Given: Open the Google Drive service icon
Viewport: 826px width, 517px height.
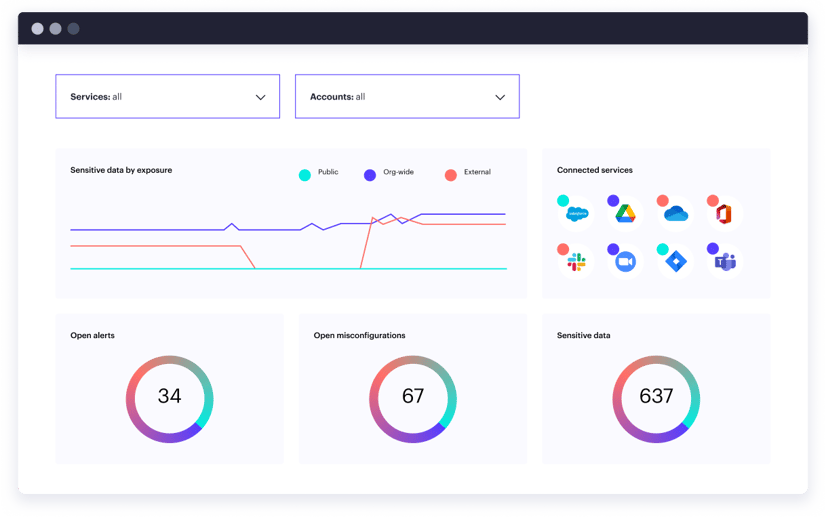Looking at the screenshot, I should [x=626, y=214].
